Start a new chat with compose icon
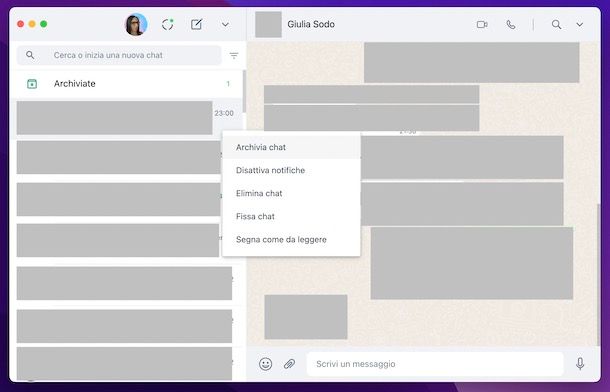 (196, 24)
